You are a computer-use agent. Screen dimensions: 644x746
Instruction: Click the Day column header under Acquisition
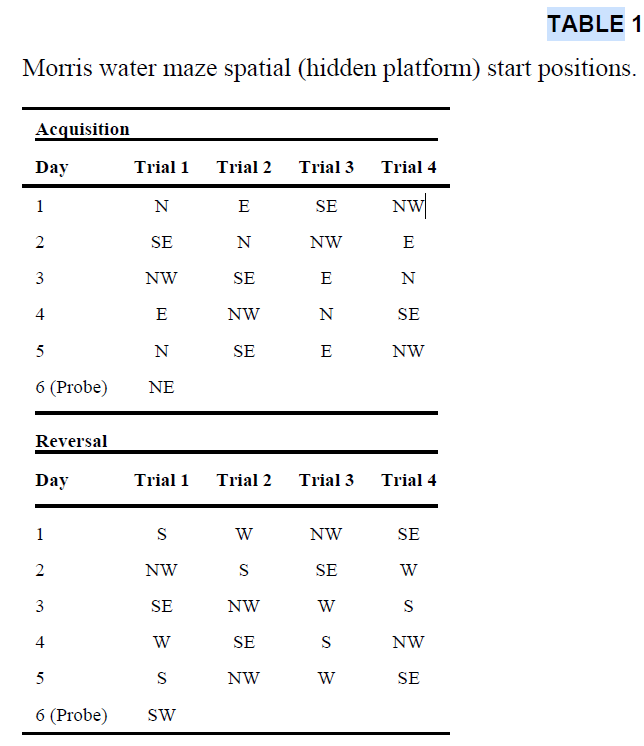pyautogui.click(x=52, y=167)
